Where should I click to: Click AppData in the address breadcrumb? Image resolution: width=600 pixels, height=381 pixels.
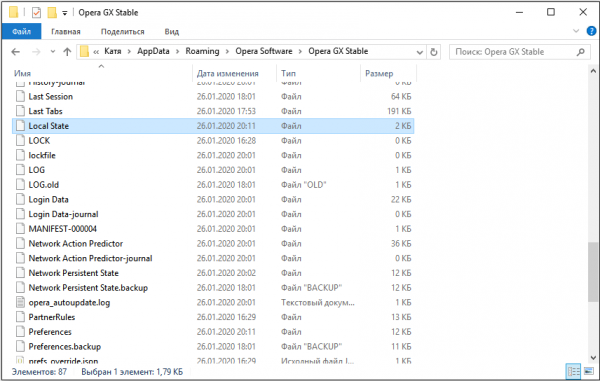click(x=153, y=51)
